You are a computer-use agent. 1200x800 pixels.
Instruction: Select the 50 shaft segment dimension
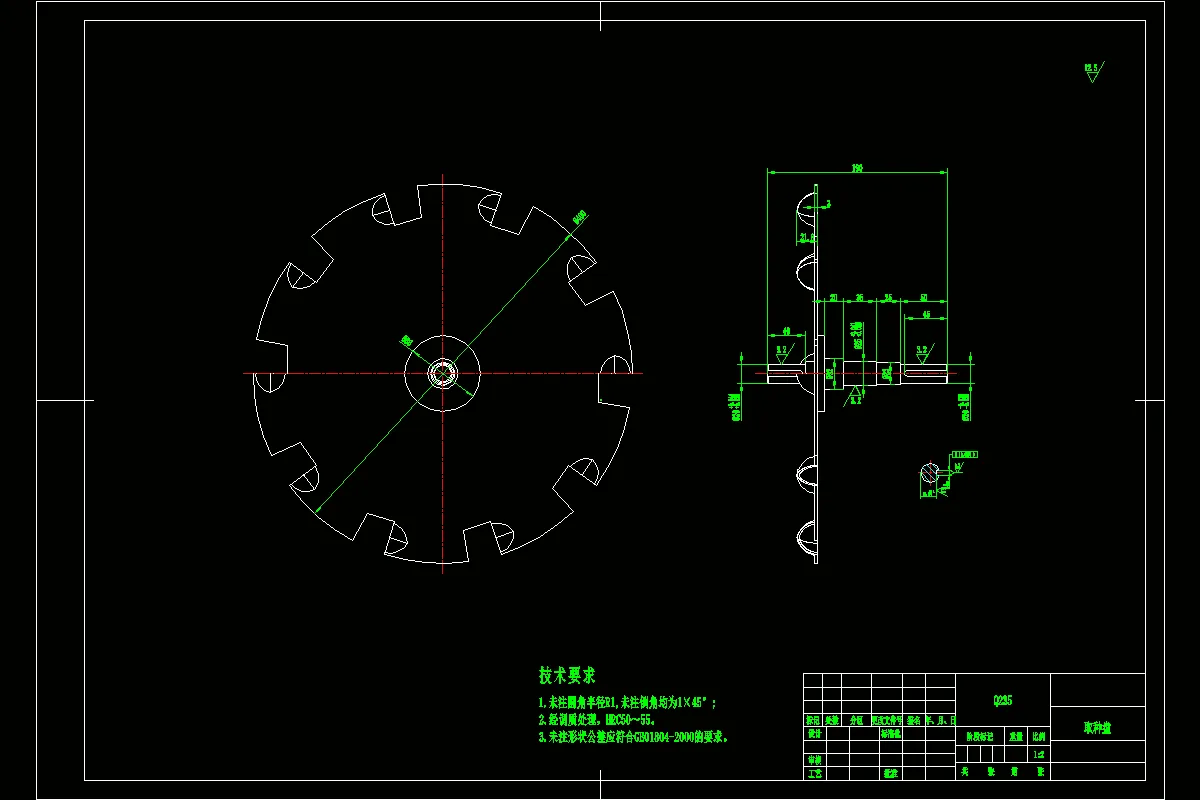click(x=924, y=298)
